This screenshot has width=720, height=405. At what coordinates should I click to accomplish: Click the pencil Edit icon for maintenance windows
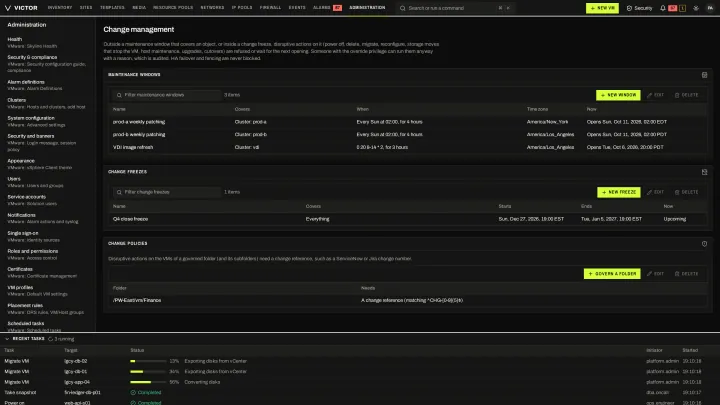(x=649, y=95)
